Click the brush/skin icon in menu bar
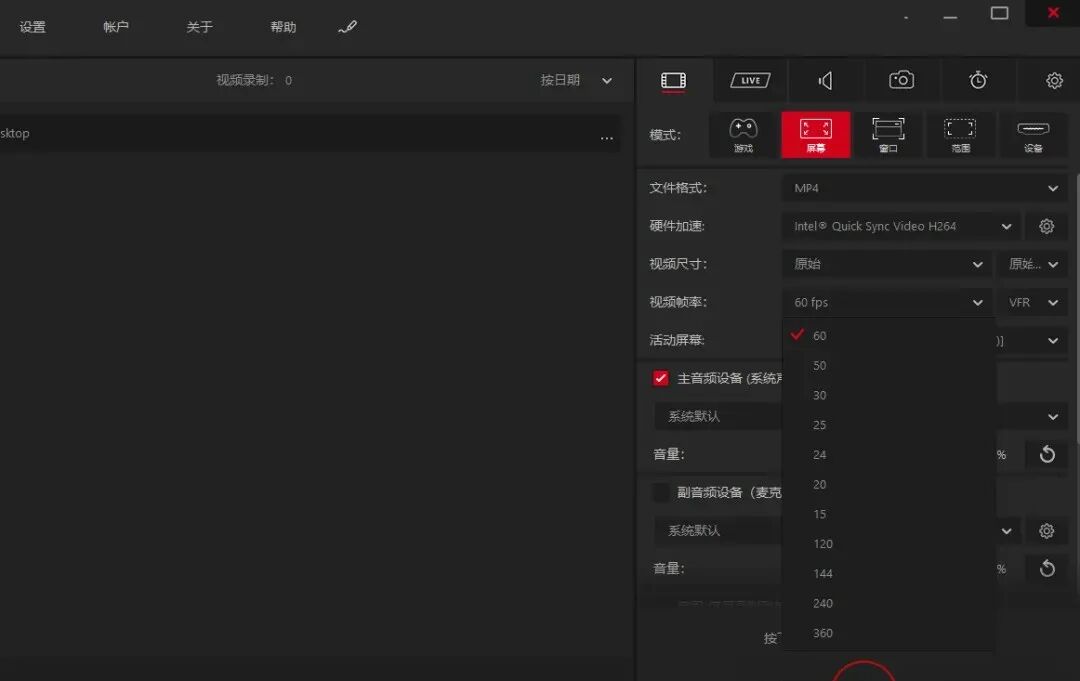Viewport: 1080px width, 681px height. (347, 27)
